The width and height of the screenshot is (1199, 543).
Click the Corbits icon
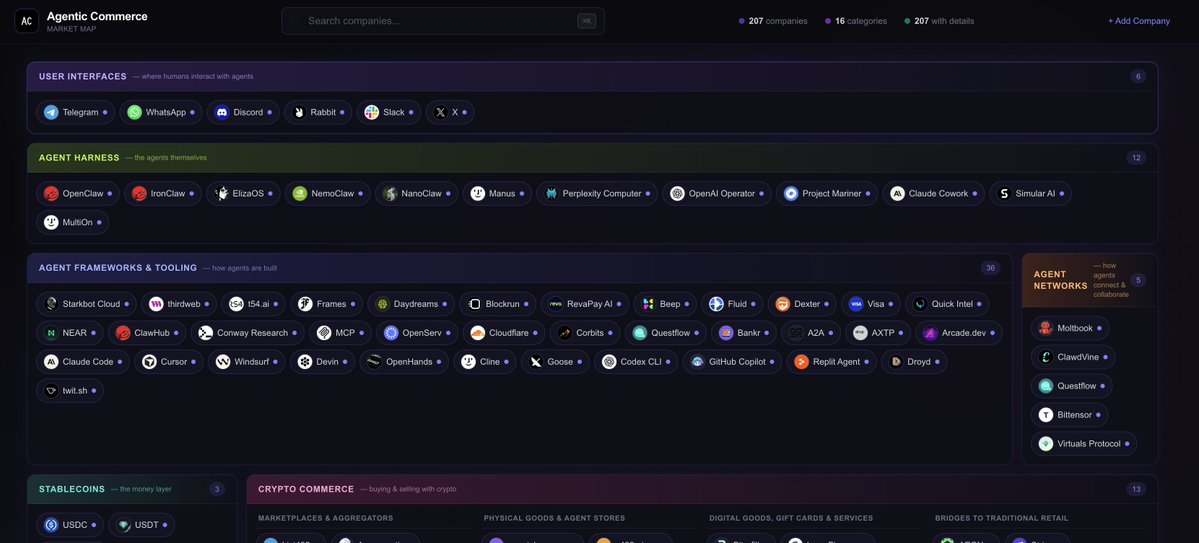[564, 333]
